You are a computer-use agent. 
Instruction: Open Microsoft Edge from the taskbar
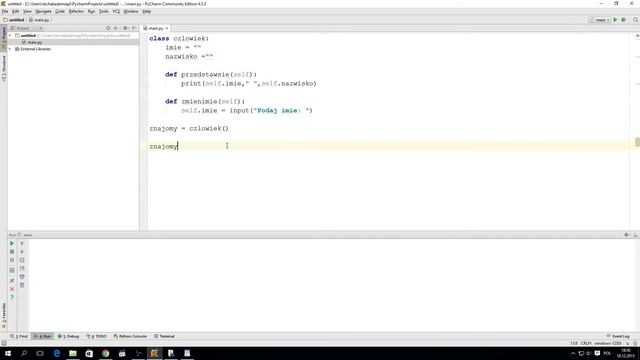coord(57,353)
